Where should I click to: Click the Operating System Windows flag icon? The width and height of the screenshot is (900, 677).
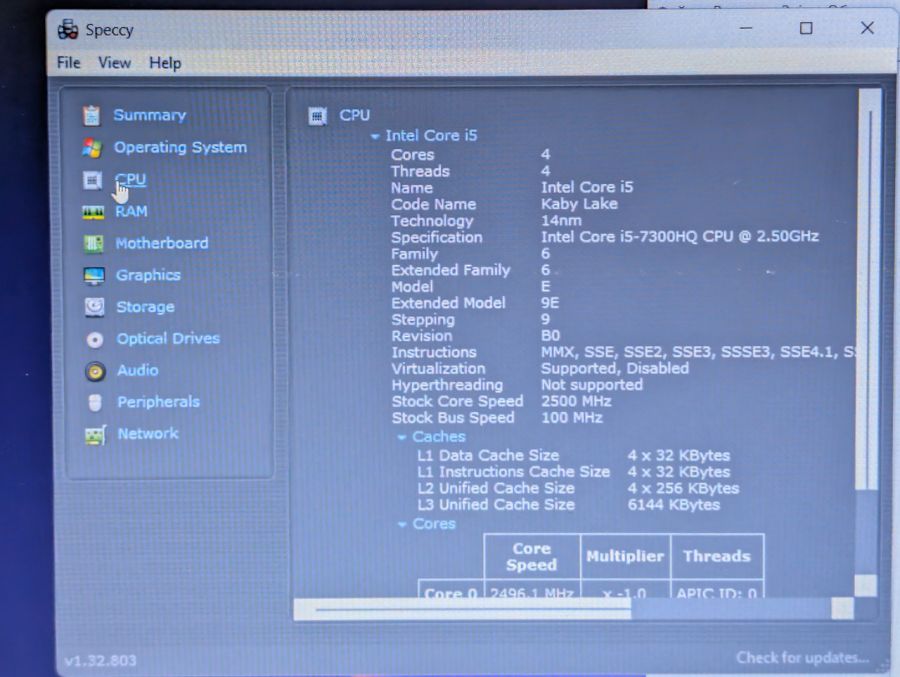pos(92,148)
